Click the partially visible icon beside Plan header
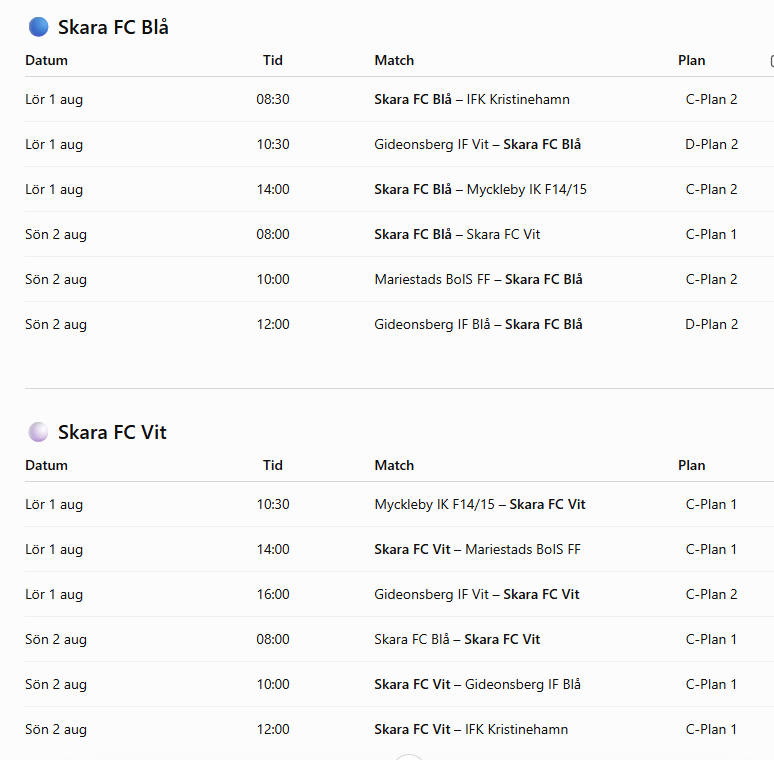 click(x=772, y=61)
